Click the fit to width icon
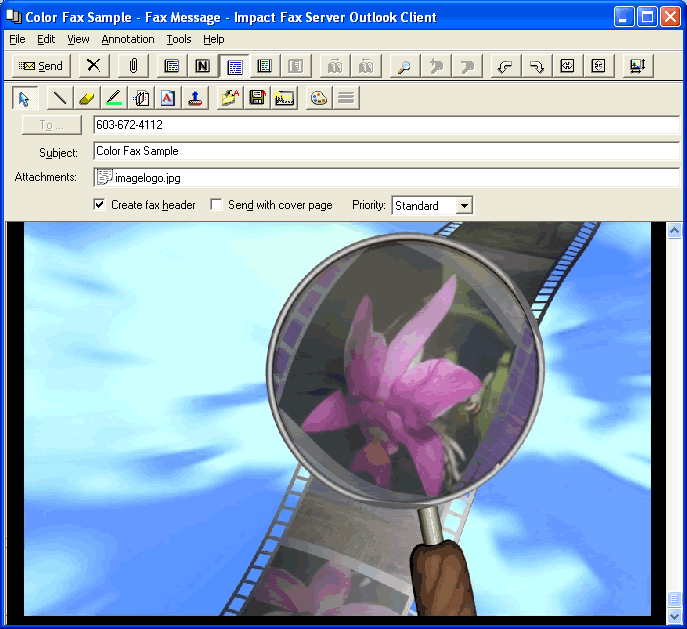Viewport: 687px width, 629px height. pos(567,66)
